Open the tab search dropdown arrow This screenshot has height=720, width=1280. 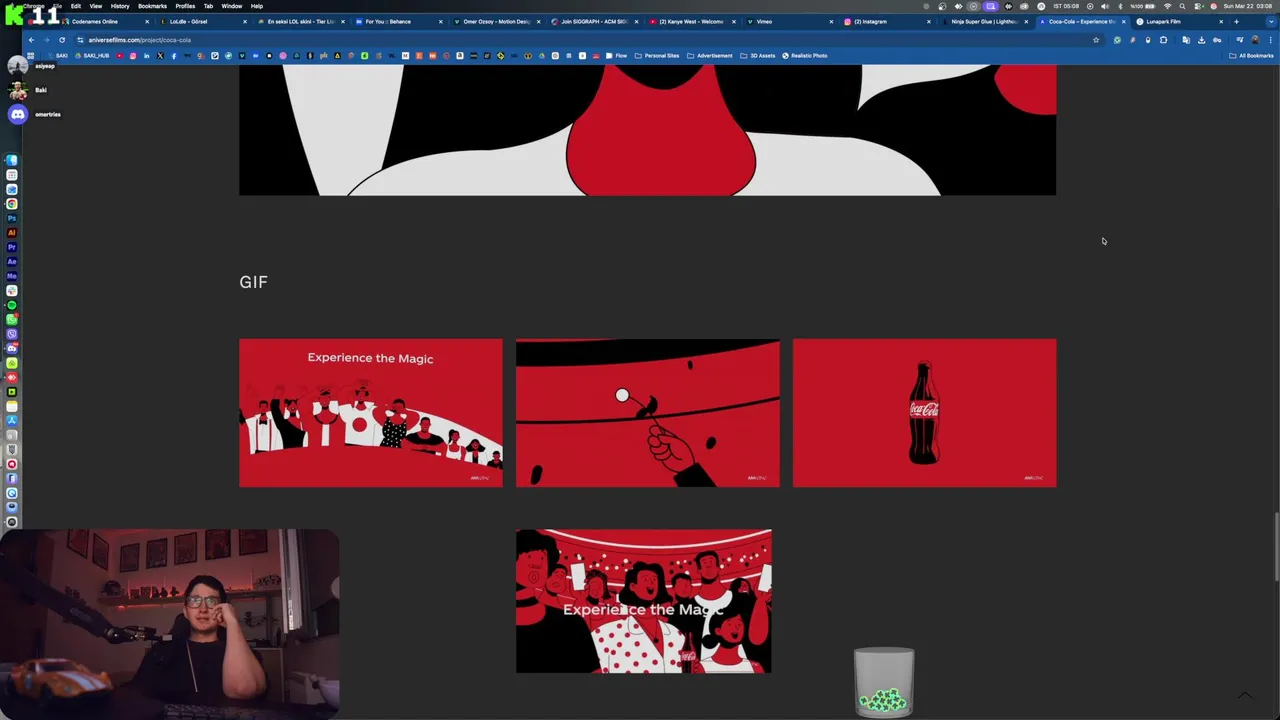tap(1271, 21)
